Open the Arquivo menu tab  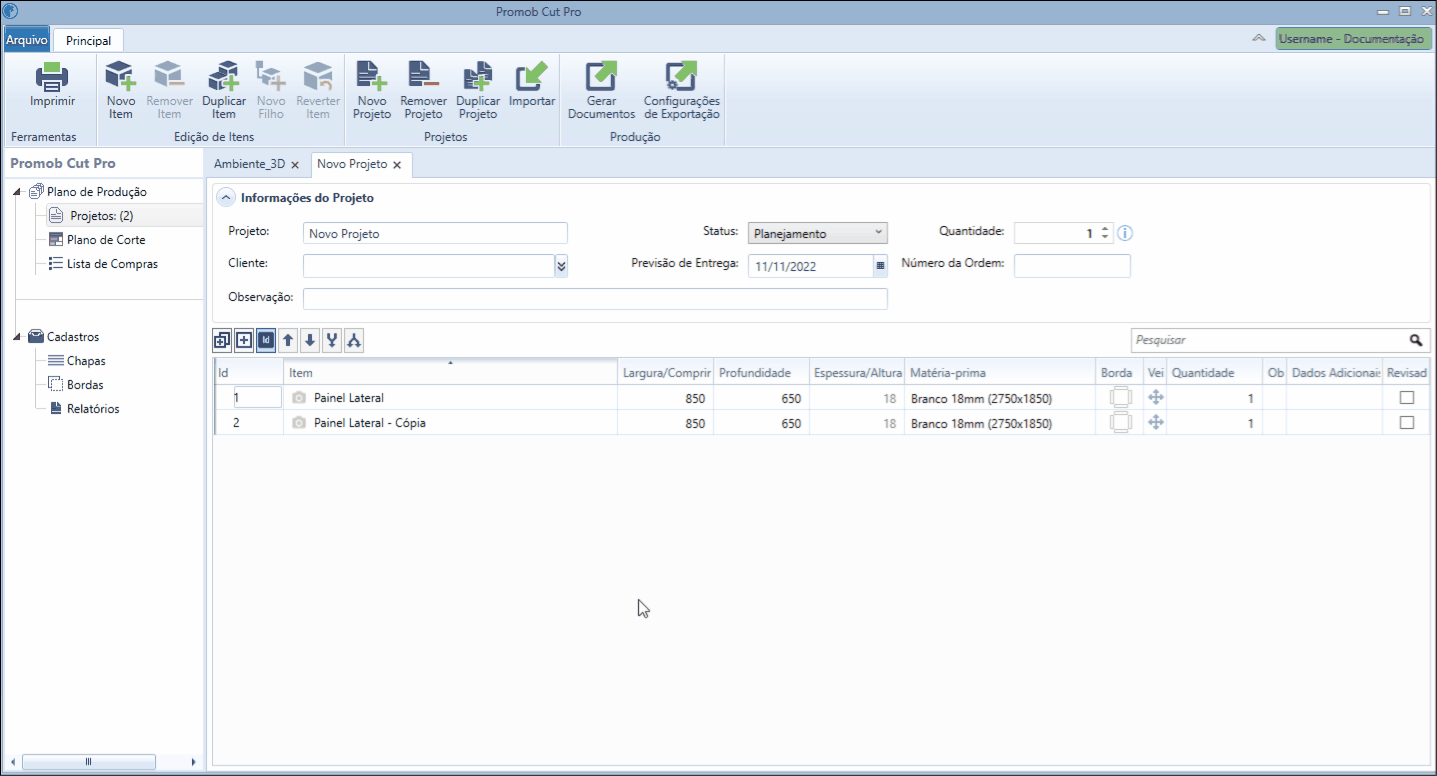pos(26,40)
